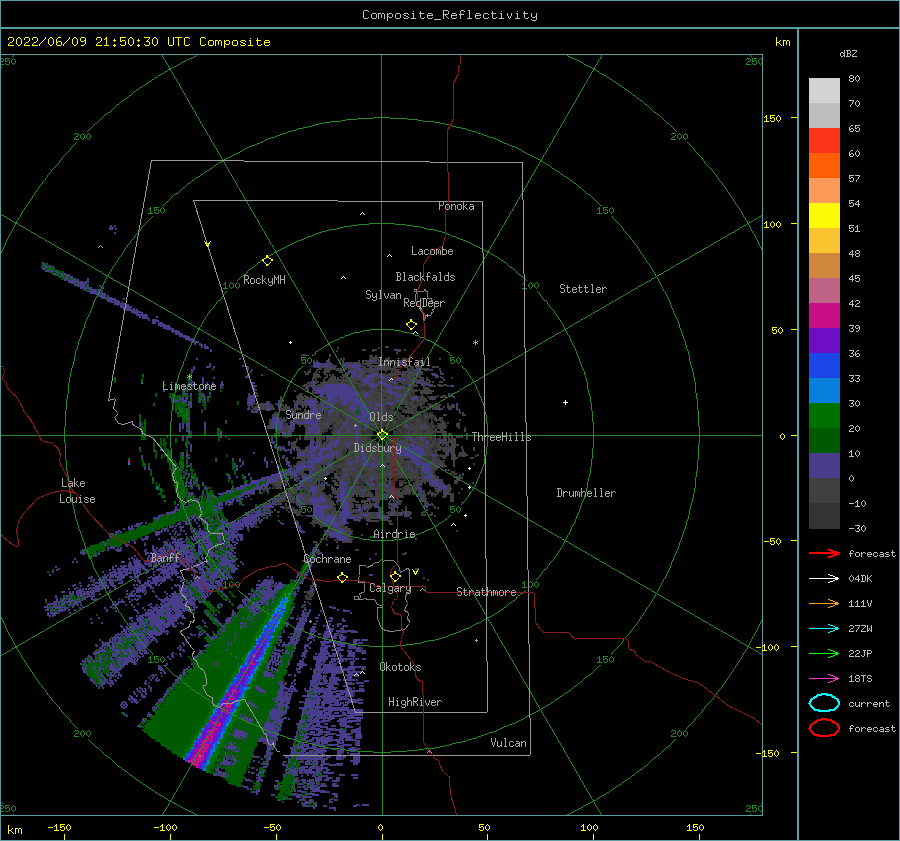Click the Innisfail label on the map
The height and width of the screenshot is (841, 900).
point(404,362)
